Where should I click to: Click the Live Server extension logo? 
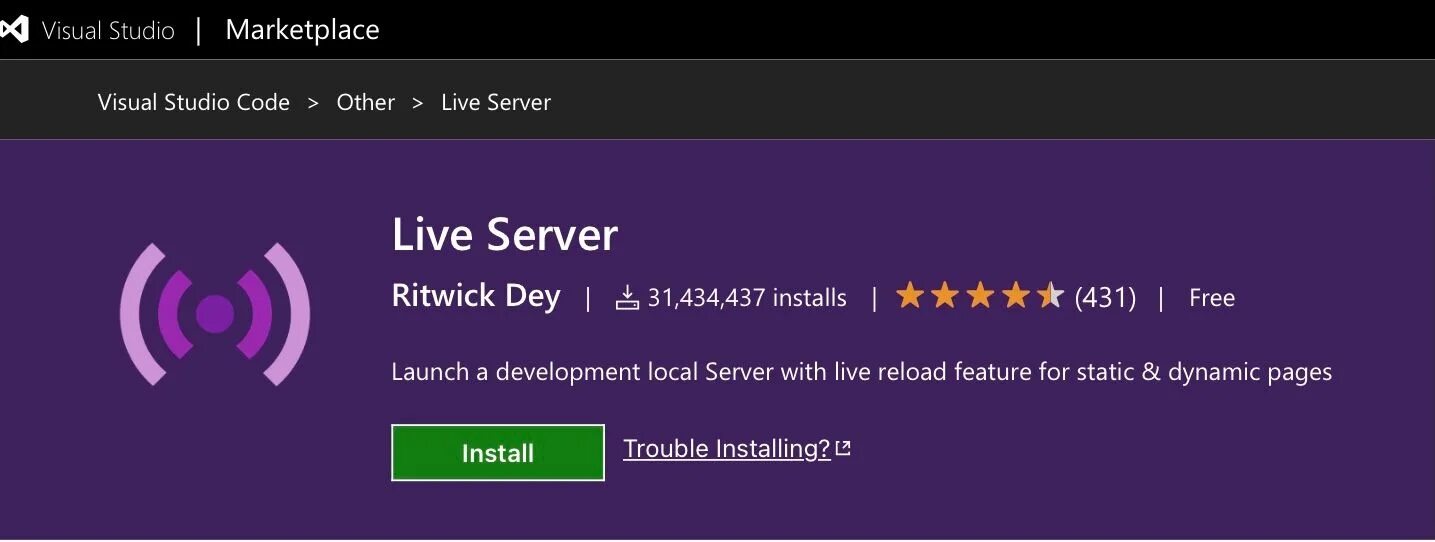coord(215,314)
